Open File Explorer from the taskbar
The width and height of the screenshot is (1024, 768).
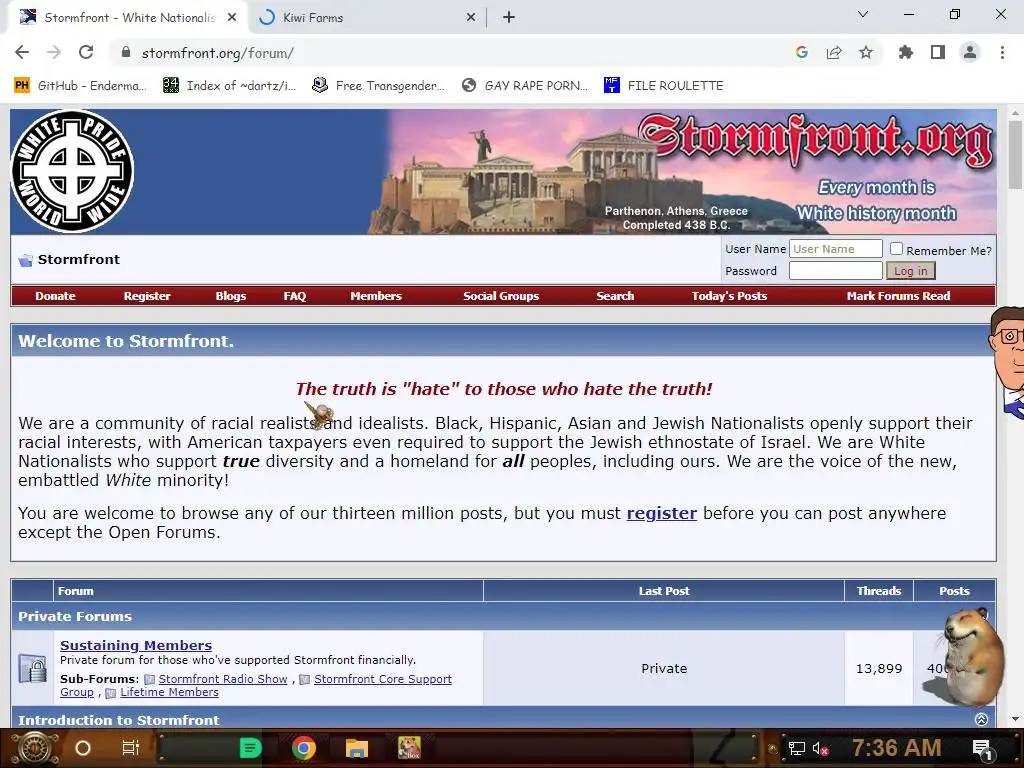tap(357, 748)
